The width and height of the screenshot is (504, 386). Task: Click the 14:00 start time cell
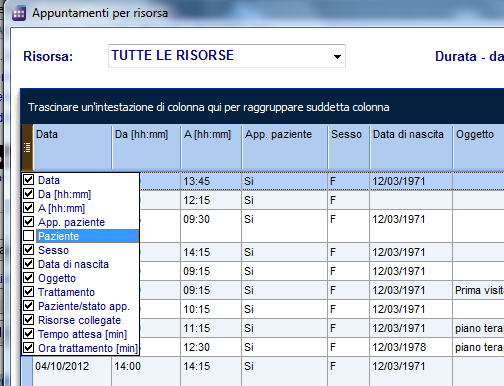(x=146, y=371)
